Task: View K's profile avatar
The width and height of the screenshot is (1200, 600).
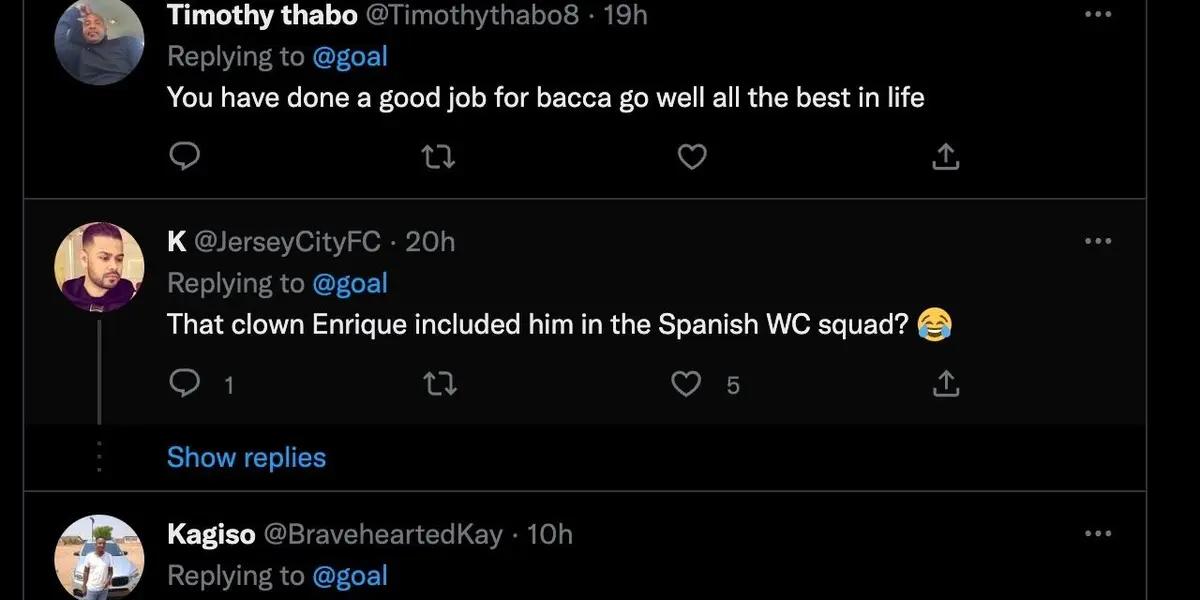Action: click(x=99, y=266)
